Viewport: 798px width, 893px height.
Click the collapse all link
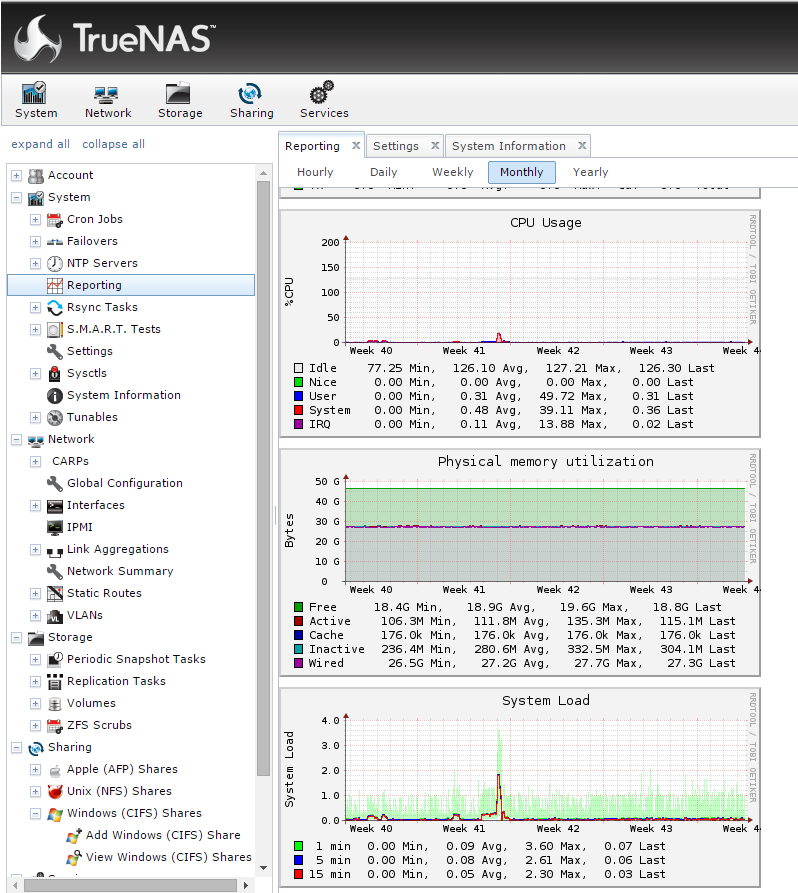click(x=113, y=144)
